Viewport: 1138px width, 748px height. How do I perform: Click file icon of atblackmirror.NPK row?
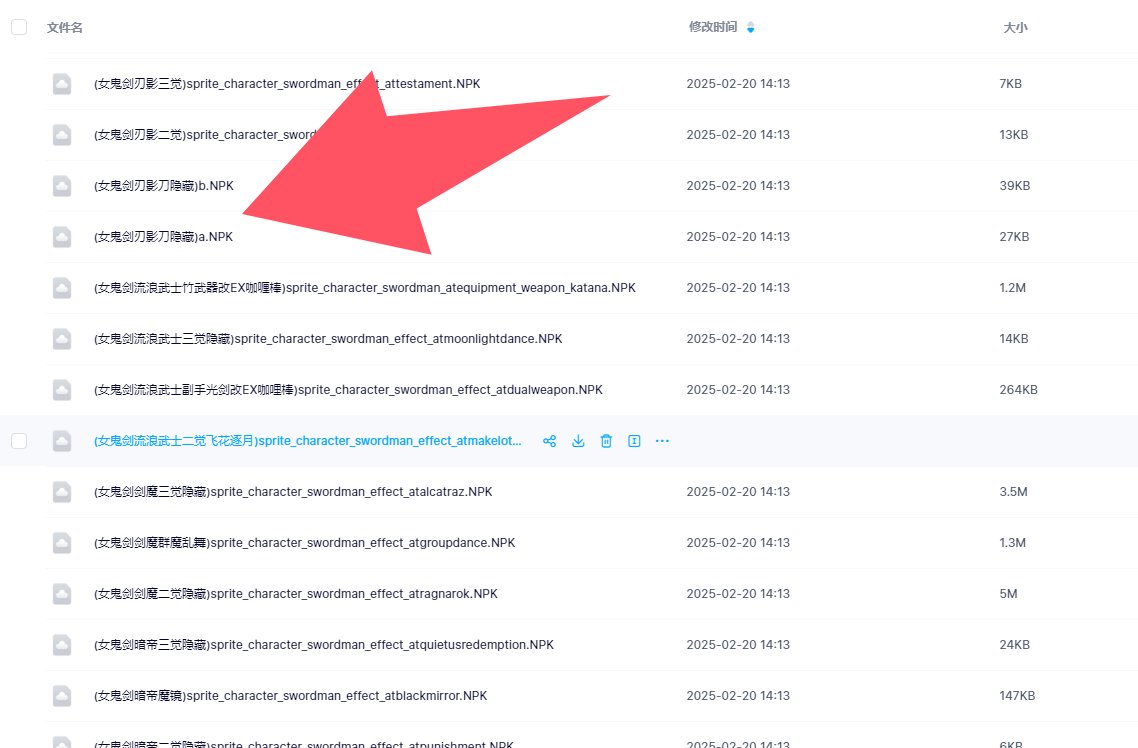pos(62,696)
